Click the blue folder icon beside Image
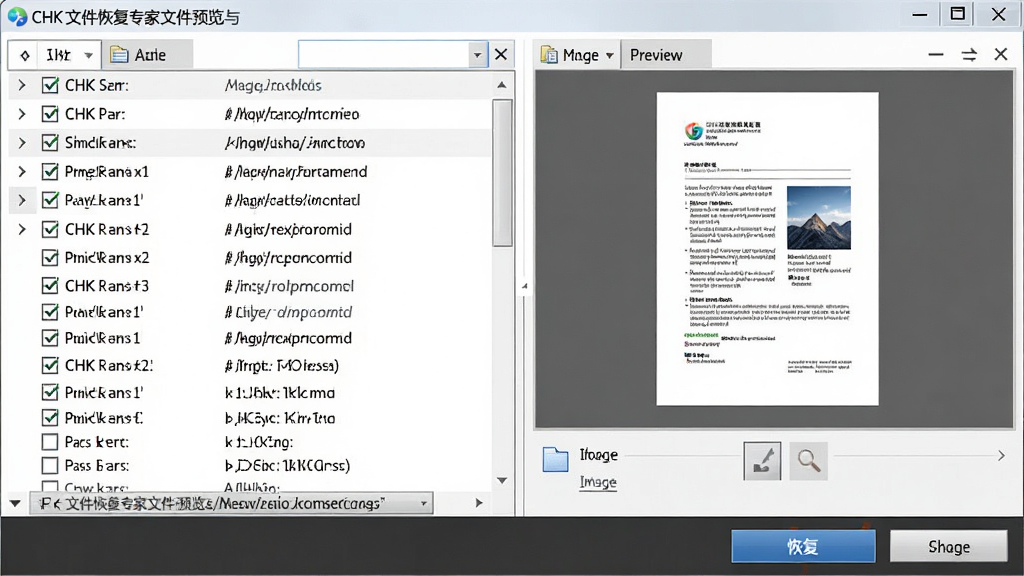This screenshot has width=1024, height=576. [555, 460]
